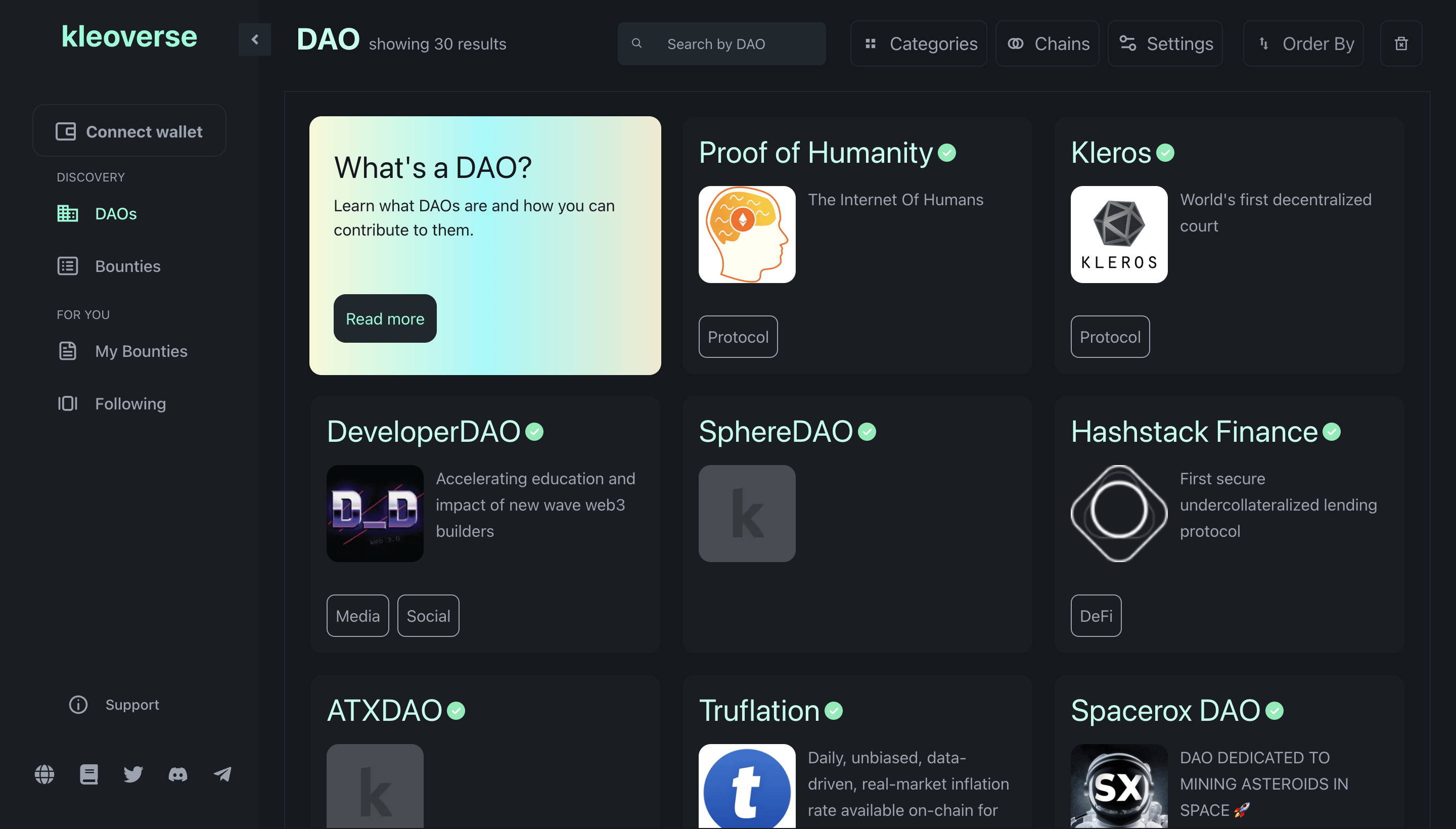
Task: Click the Connect wallet button
Action: click(129, 131)
